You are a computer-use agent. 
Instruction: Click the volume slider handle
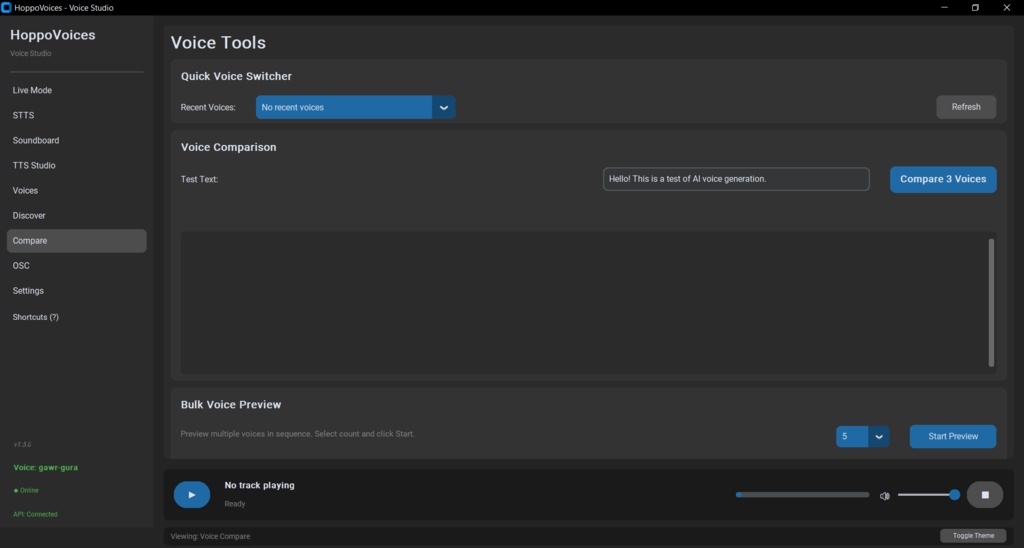954,495
